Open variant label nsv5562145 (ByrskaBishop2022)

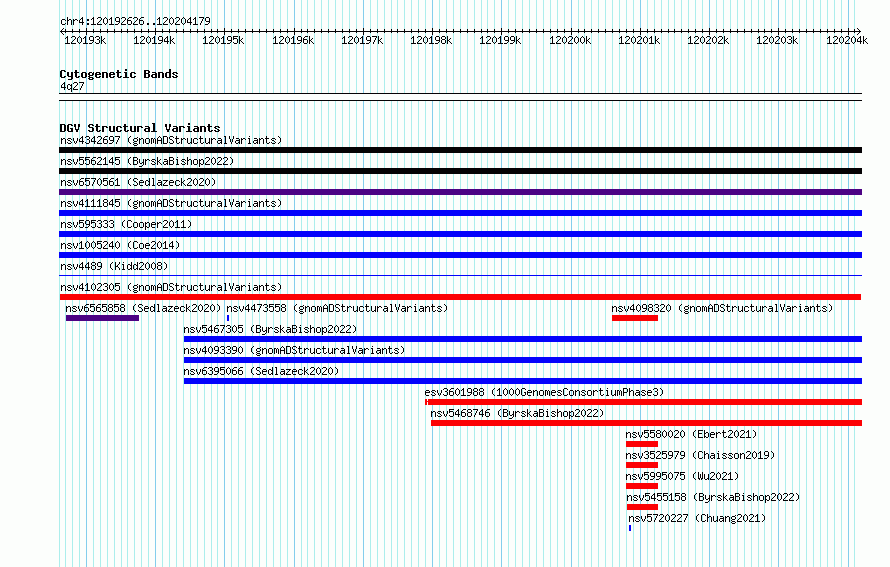click(x=147, y=161)
